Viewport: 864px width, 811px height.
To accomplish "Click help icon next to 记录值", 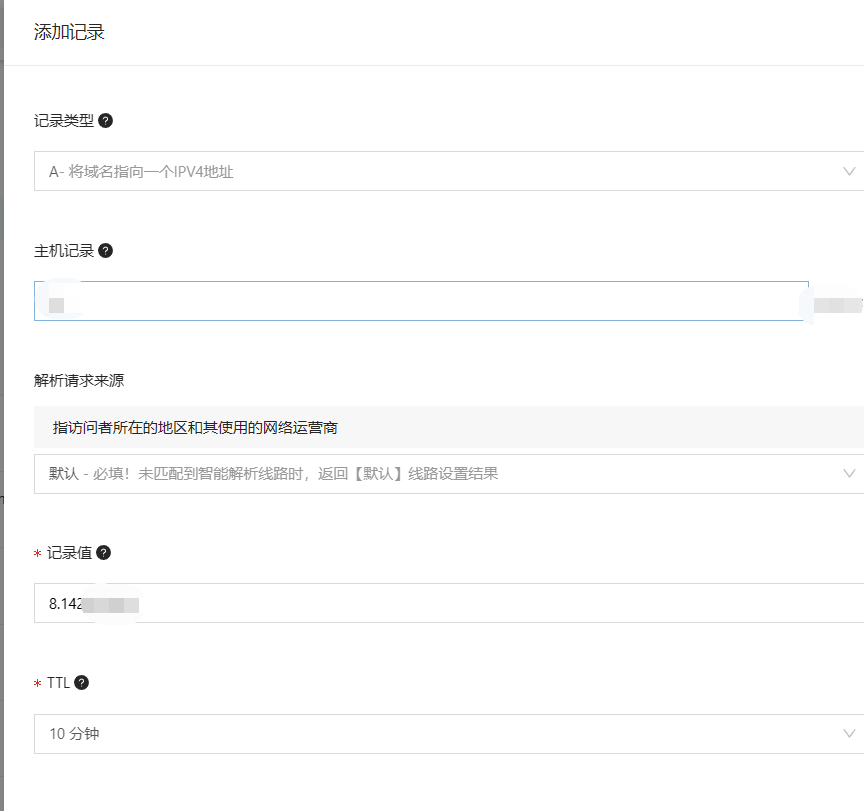I will [104, 553].
